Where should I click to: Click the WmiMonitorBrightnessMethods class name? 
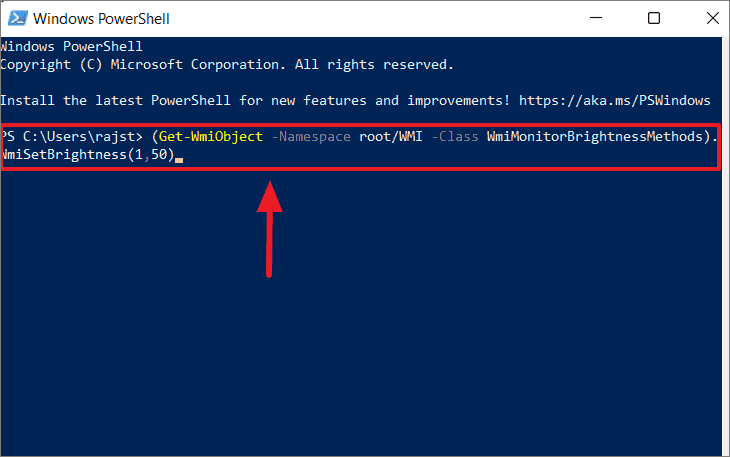coord(595,136)
